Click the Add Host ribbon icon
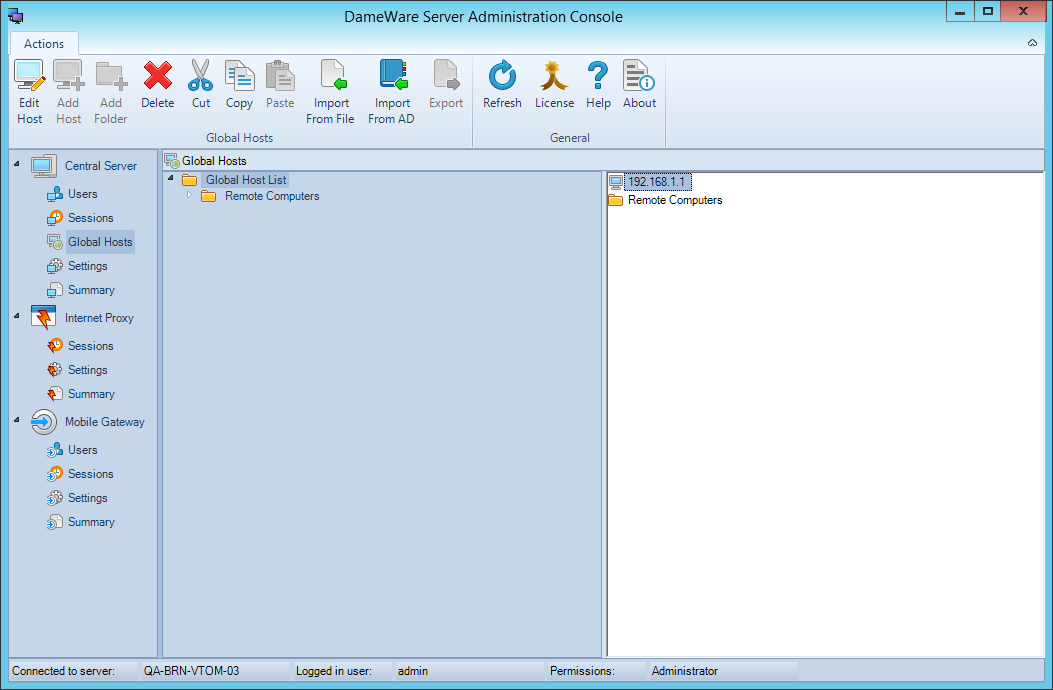The height and width of the screenshot is (690, 1053). coord(68,92)
